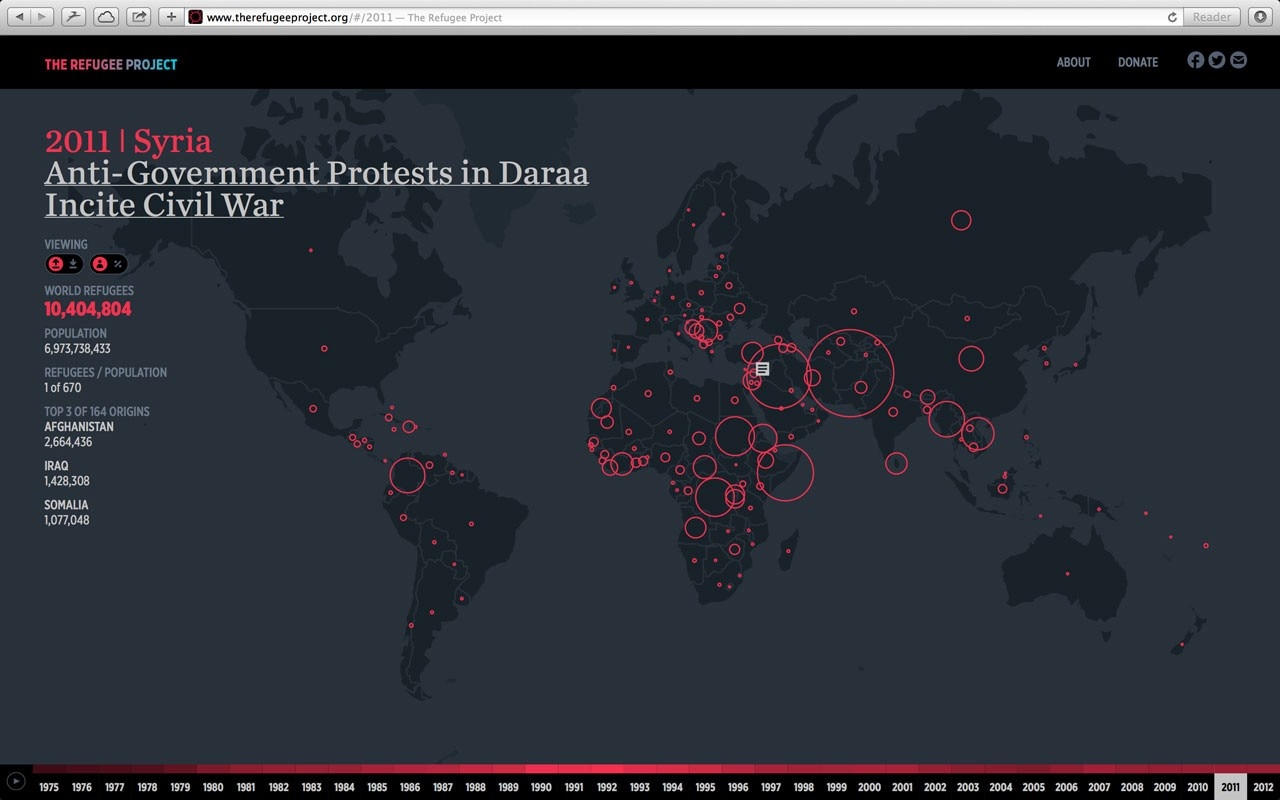
Task: Reload the page with the refresh icon
Action: [1172, 17]
